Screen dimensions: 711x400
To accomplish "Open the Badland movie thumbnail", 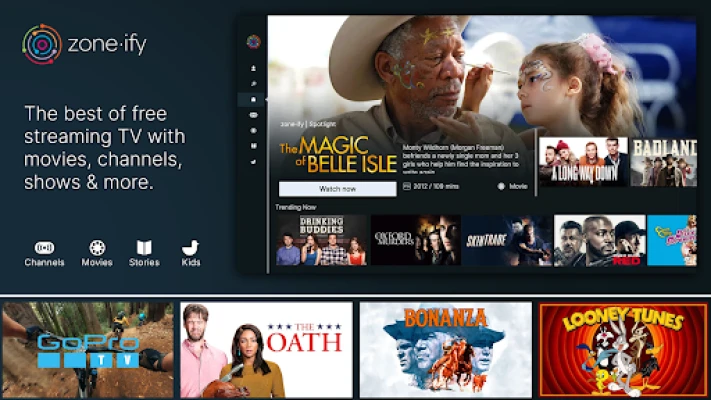I will point(664,162).
